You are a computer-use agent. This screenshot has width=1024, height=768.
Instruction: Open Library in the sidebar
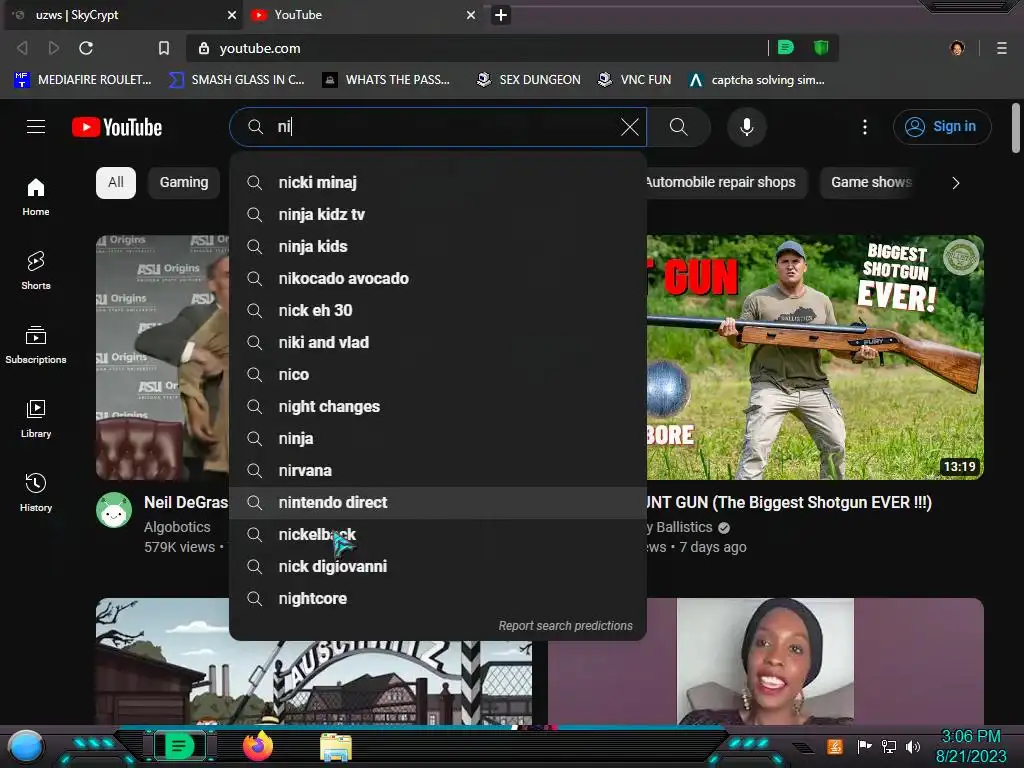click(x=36, y=419)
